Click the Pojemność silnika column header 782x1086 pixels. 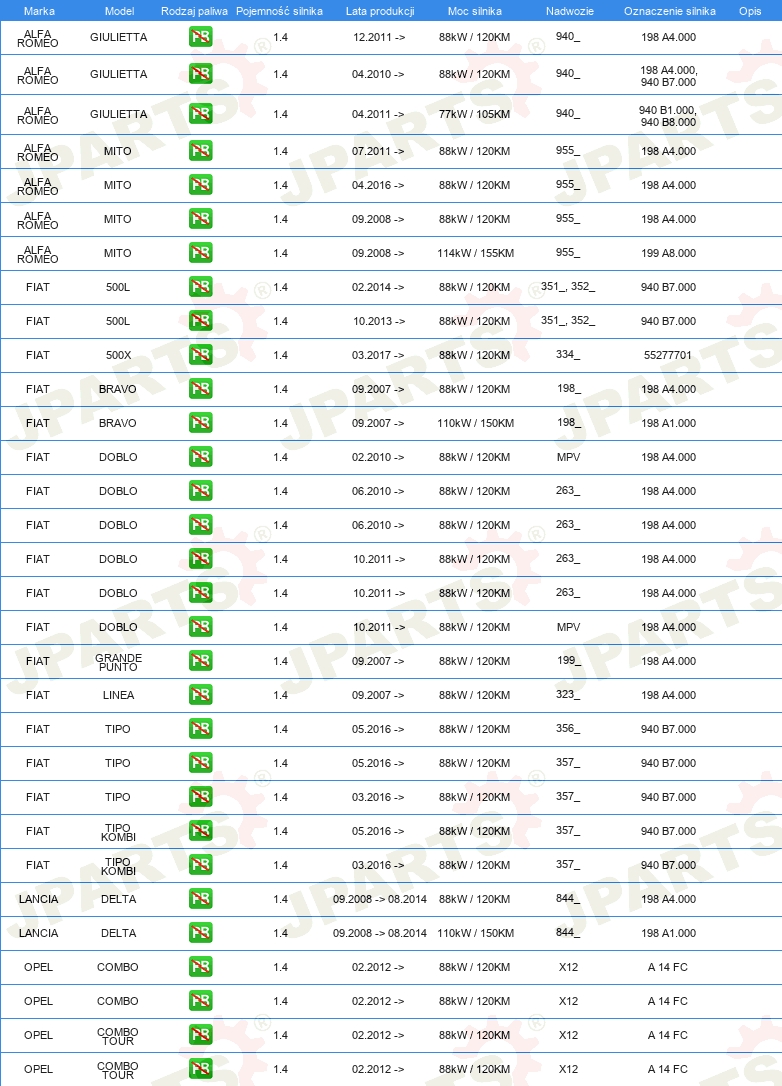pyautogui.click(x=279, y=11)
